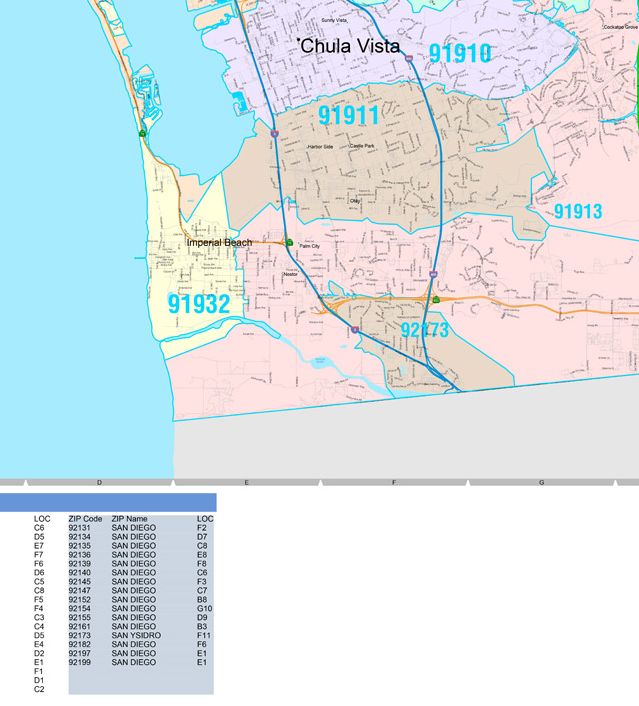Click the Chula Vista city name
Image resolution: width=639 pixels, height=706 pixels.
[351, 47]
